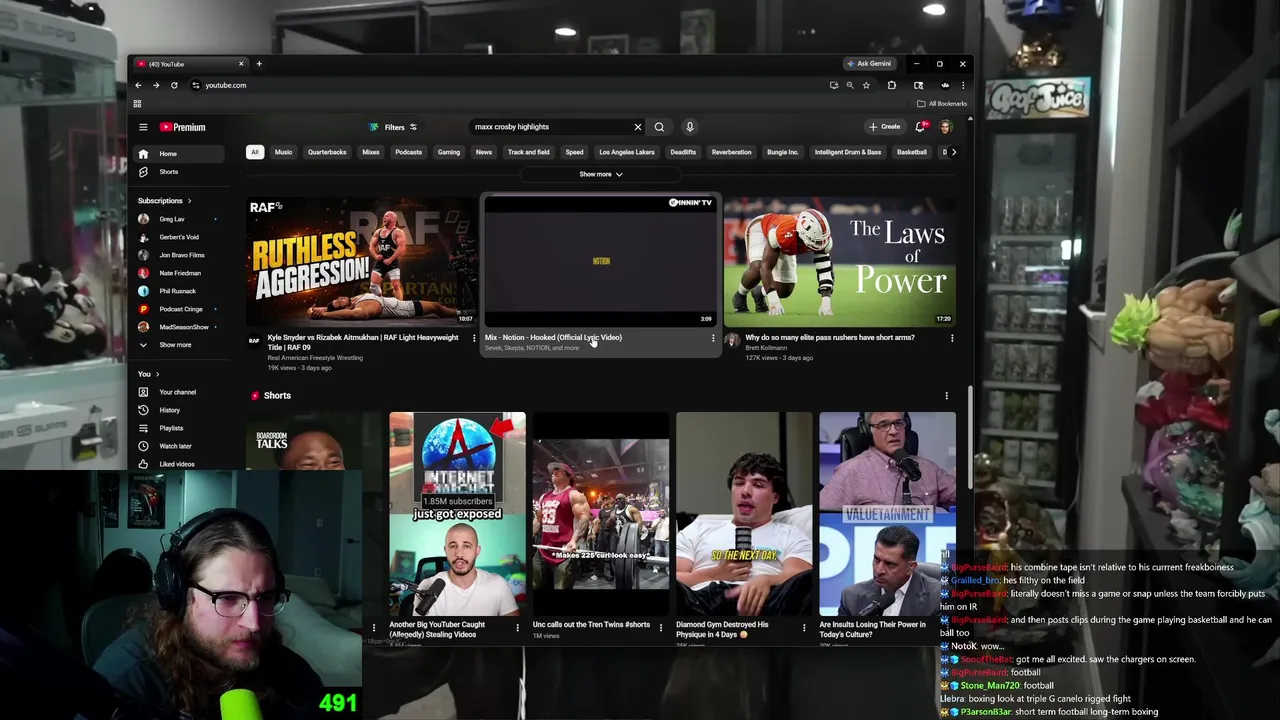The width and height of the screenshot is (1280, 720).
Task: Select the Music chip
Action: [283, 152]
